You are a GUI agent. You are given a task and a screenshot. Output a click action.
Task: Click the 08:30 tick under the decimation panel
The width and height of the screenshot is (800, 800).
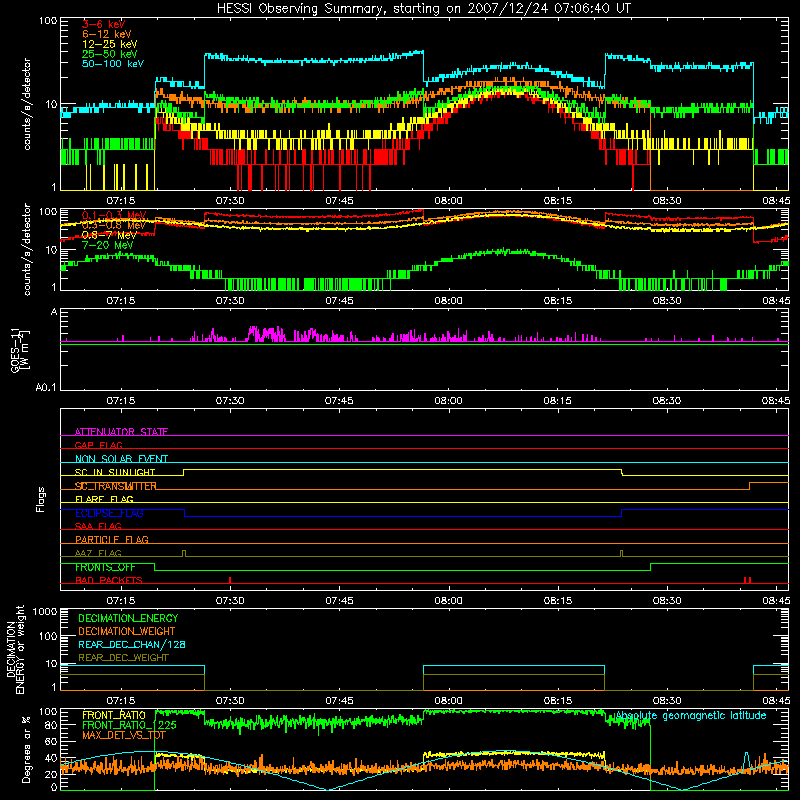tap(667, 701)
